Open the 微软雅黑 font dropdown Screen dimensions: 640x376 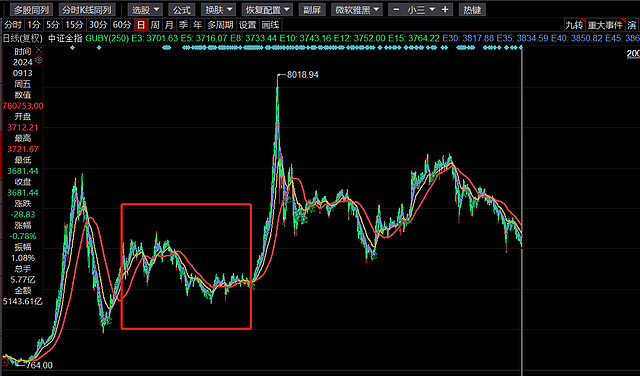pos(357,9)
